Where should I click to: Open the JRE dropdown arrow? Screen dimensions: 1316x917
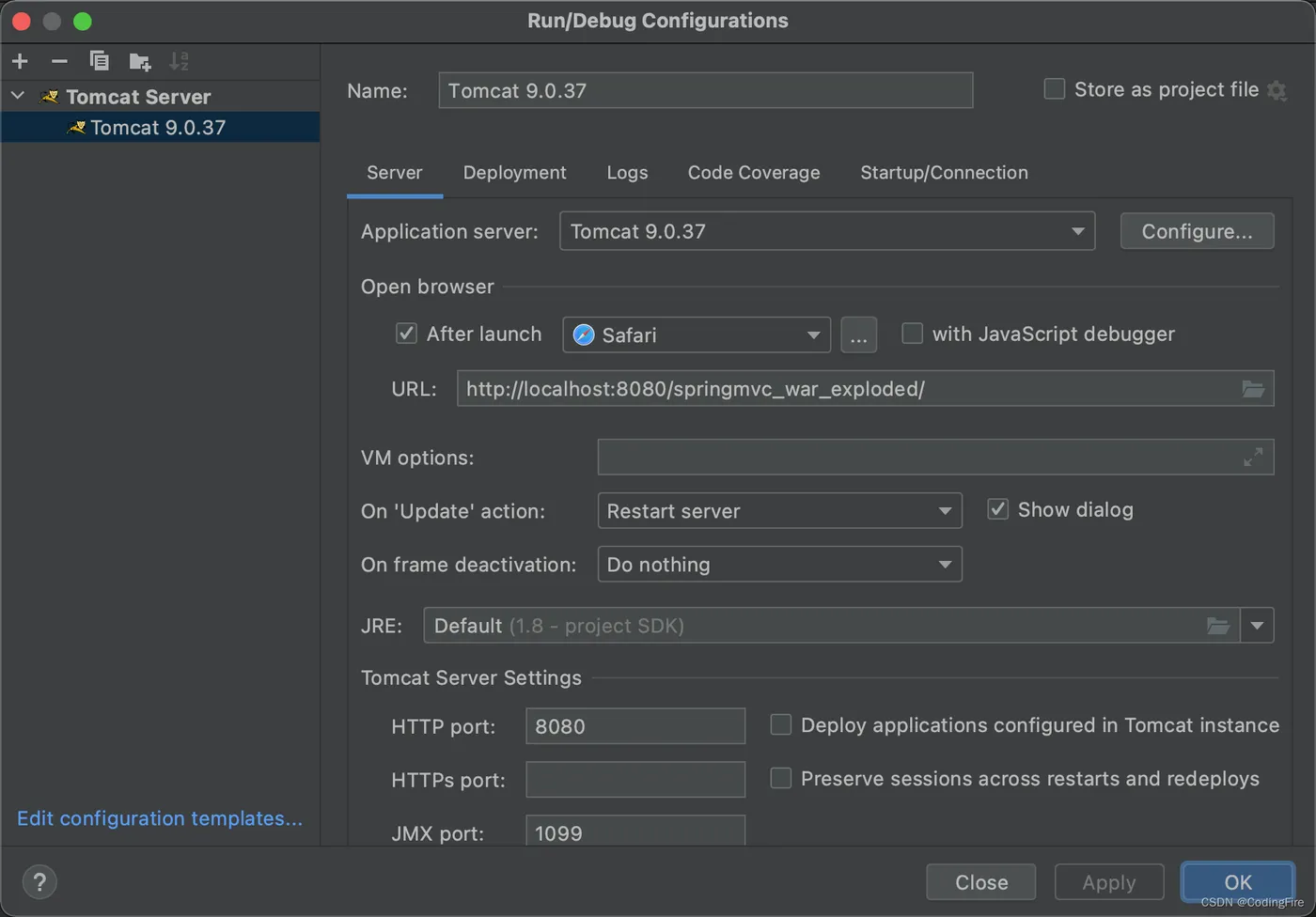[x=1257, y=626]
